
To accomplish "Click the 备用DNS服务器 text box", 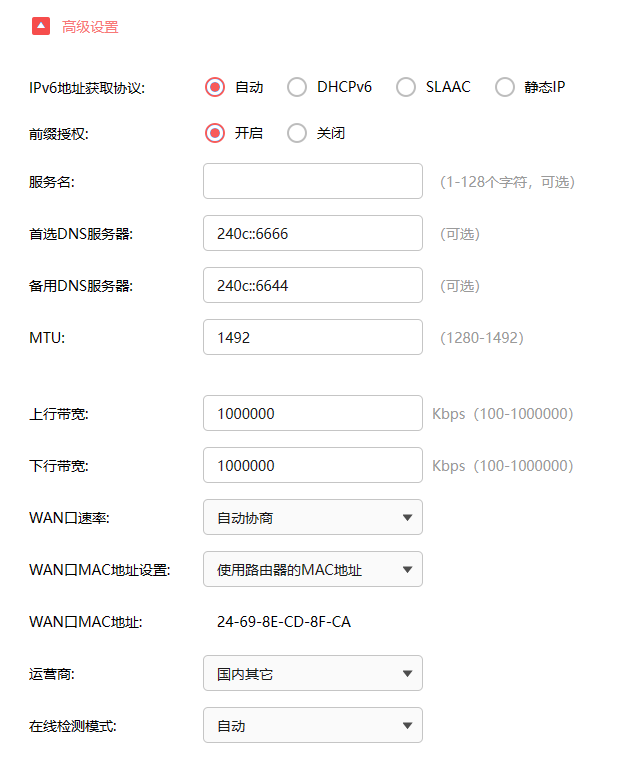I will (312, 285).
